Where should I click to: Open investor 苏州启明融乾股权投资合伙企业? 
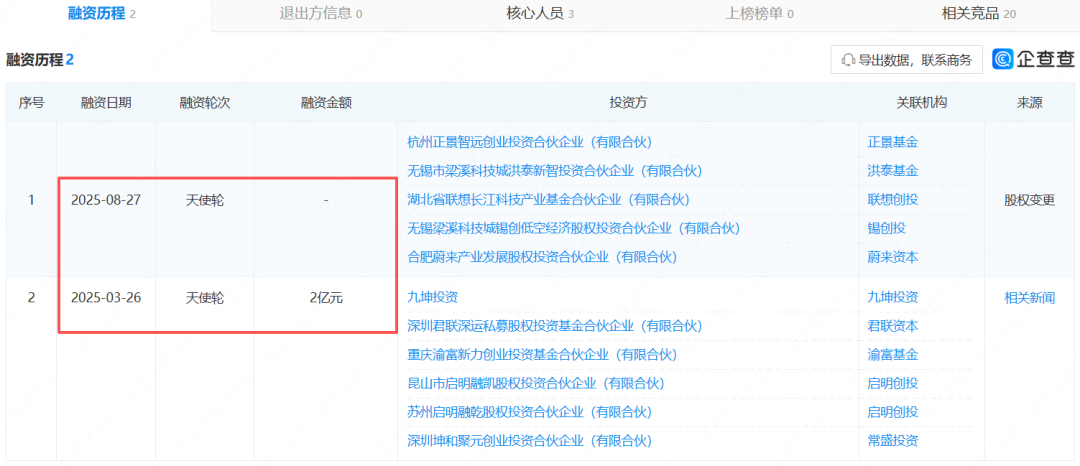pyautogui.click(x=529, y=412)
